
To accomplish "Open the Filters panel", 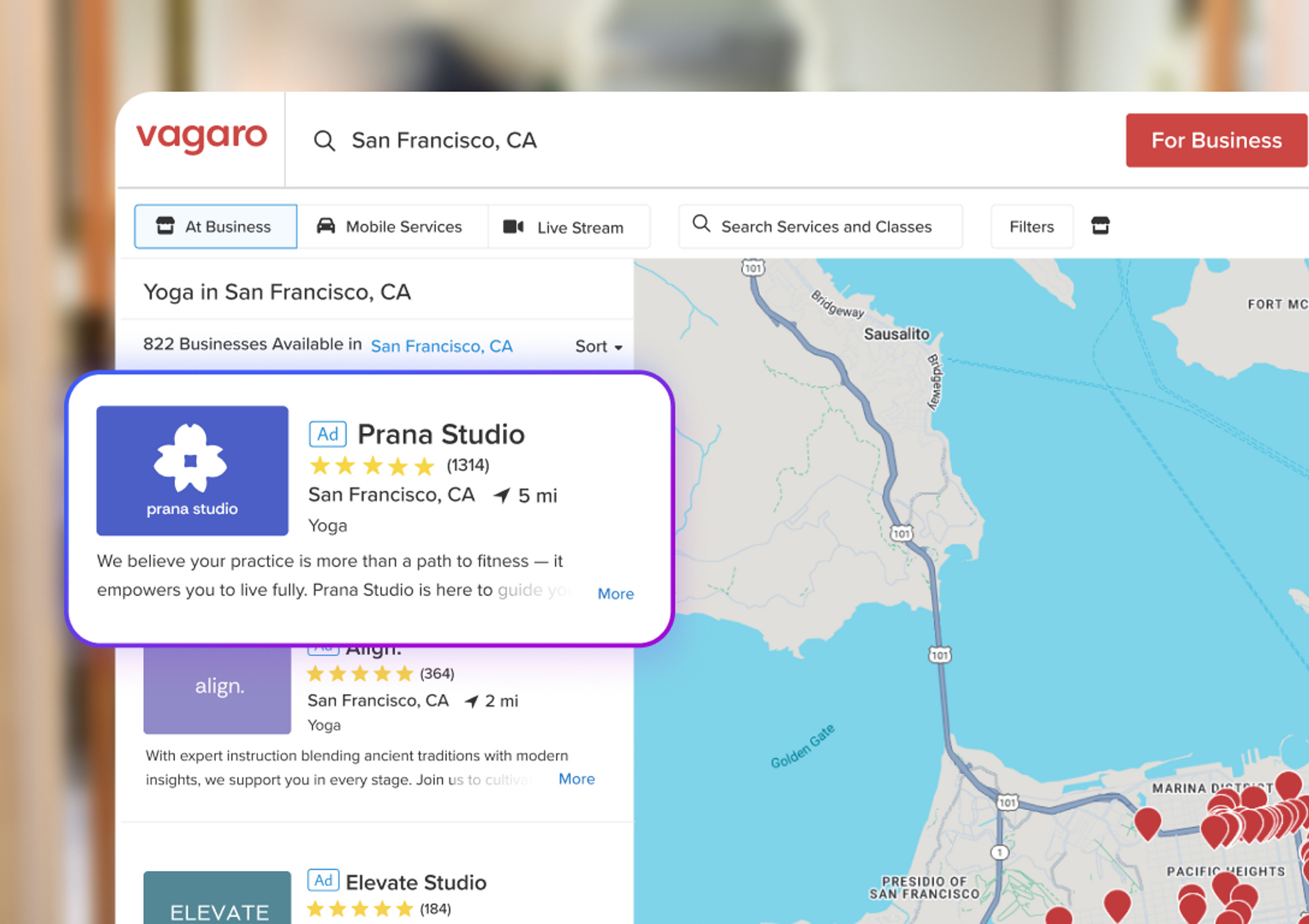I will pyautogui.click(x=1032, y=226).
